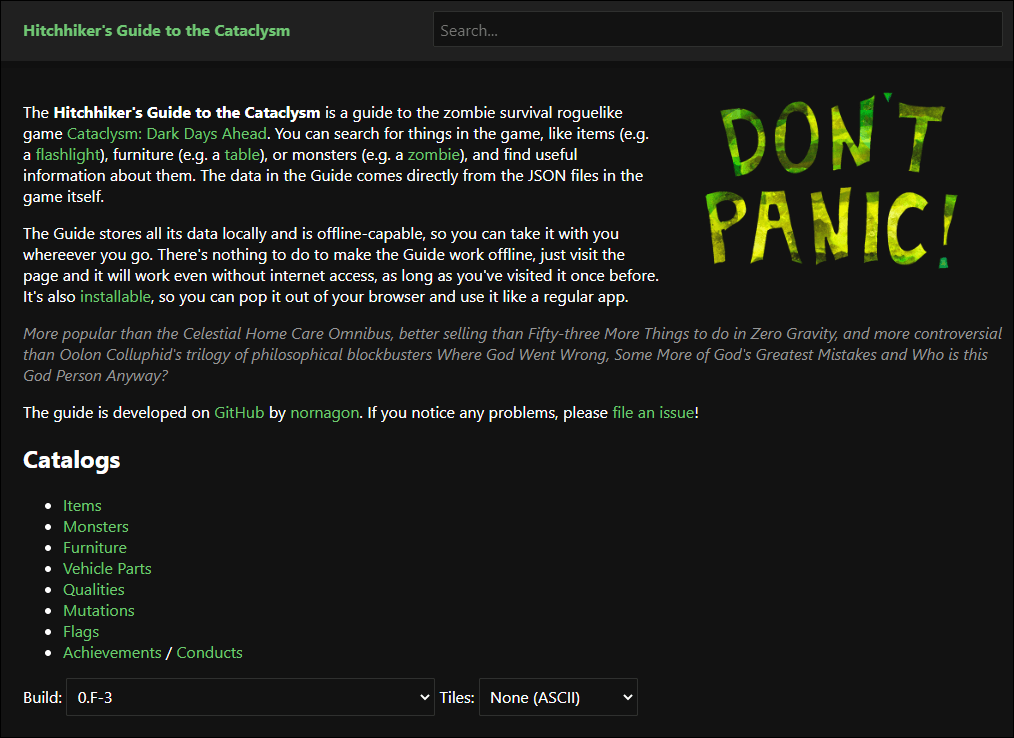This screenshot has height=738, width=1014.
Task: View the Qualities catalog
Action: 94,590
